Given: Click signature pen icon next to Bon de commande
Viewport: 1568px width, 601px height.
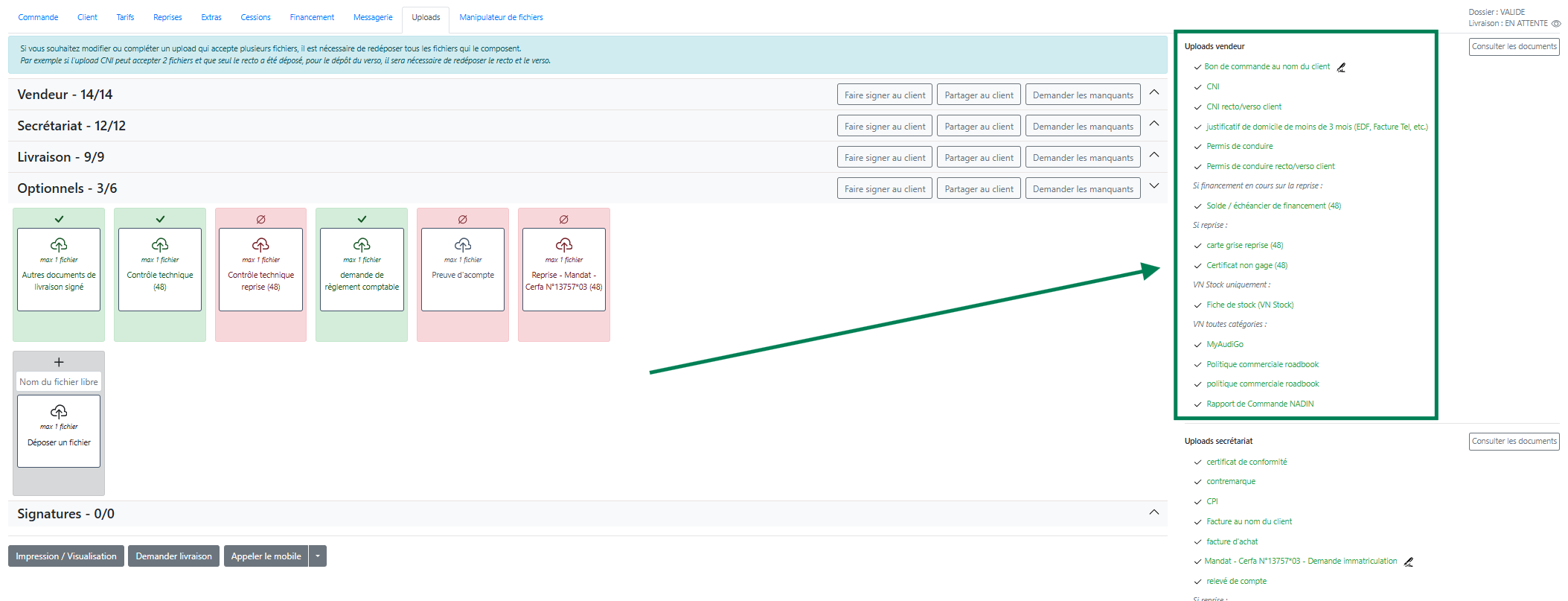Looking at the screenshot, I should pyautogui.click(x=1341, y=67).
